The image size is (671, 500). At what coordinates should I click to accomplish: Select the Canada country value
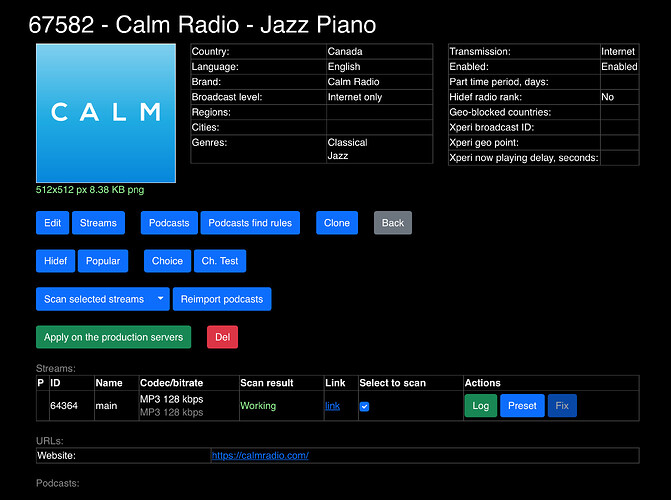pyautogui.click(x=345, y=51)
